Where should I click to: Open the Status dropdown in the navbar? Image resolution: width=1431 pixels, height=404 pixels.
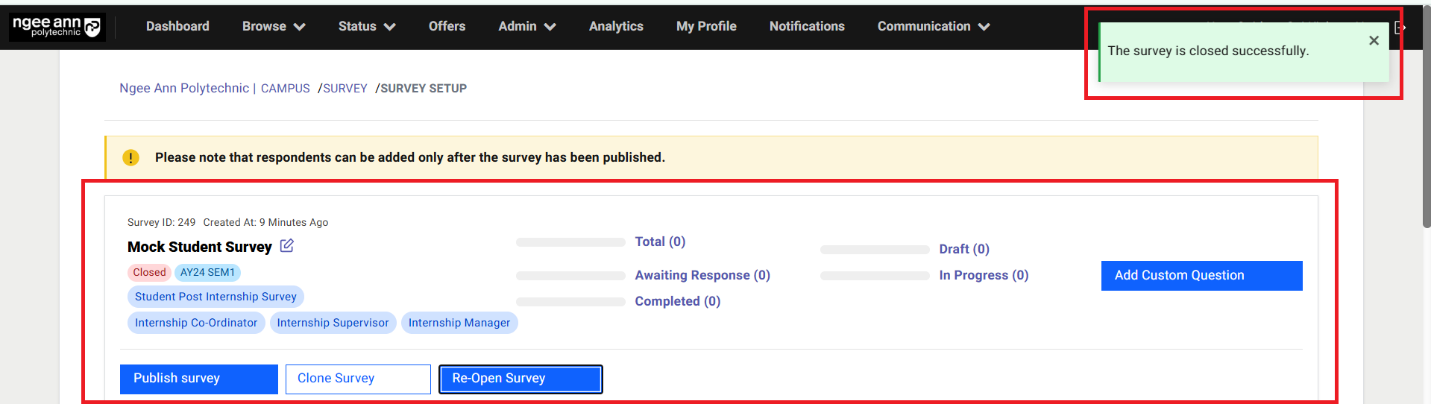coord(366,27)
